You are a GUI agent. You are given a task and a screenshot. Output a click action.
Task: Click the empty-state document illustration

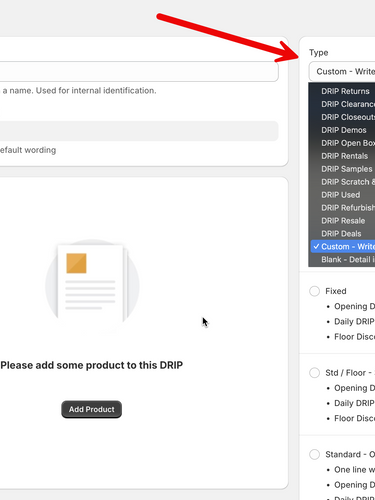(x=92, y=285)
